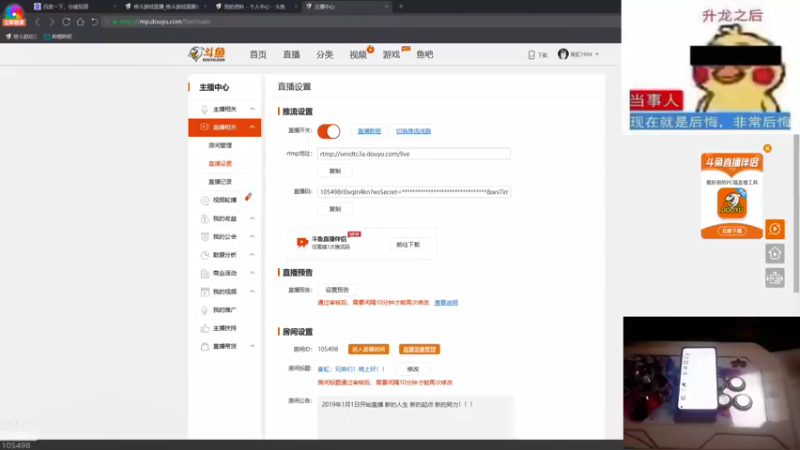Click the money bag icon beside 我的收益
Viewport: 800px width, 450px height.
[x=205, y=219]
